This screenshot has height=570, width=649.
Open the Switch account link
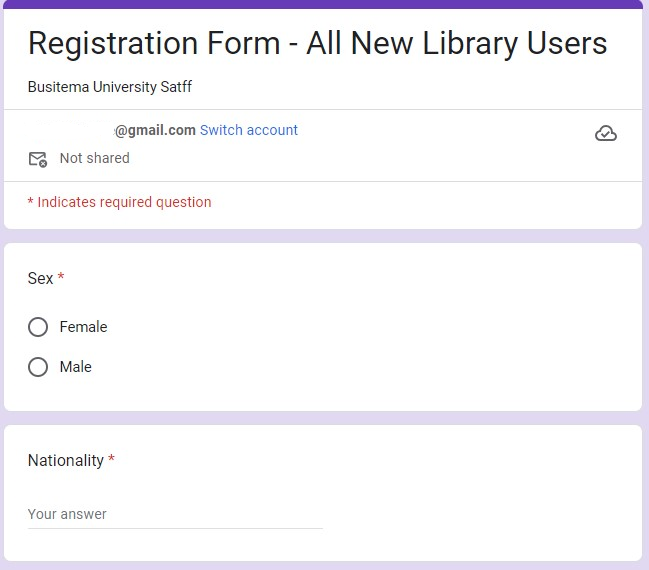pyautogui.click(x=249, y=130)
